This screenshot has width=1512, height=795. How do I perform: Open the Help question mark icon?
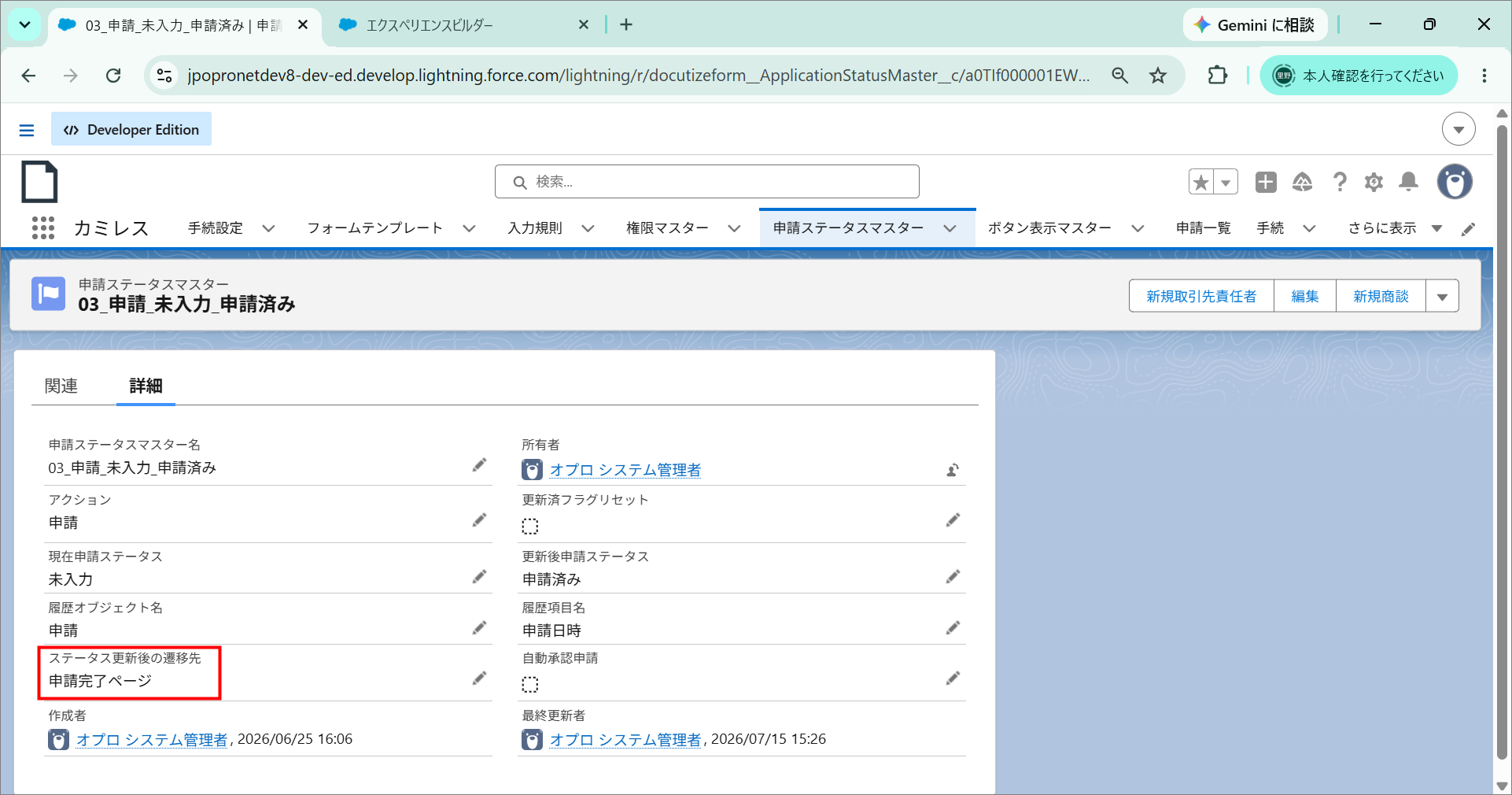click(1340, 183)
